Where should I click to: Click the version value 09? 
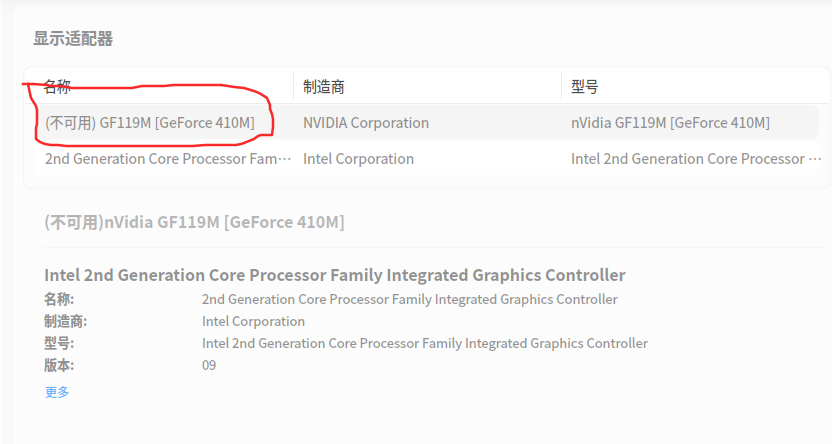(209, 365)
